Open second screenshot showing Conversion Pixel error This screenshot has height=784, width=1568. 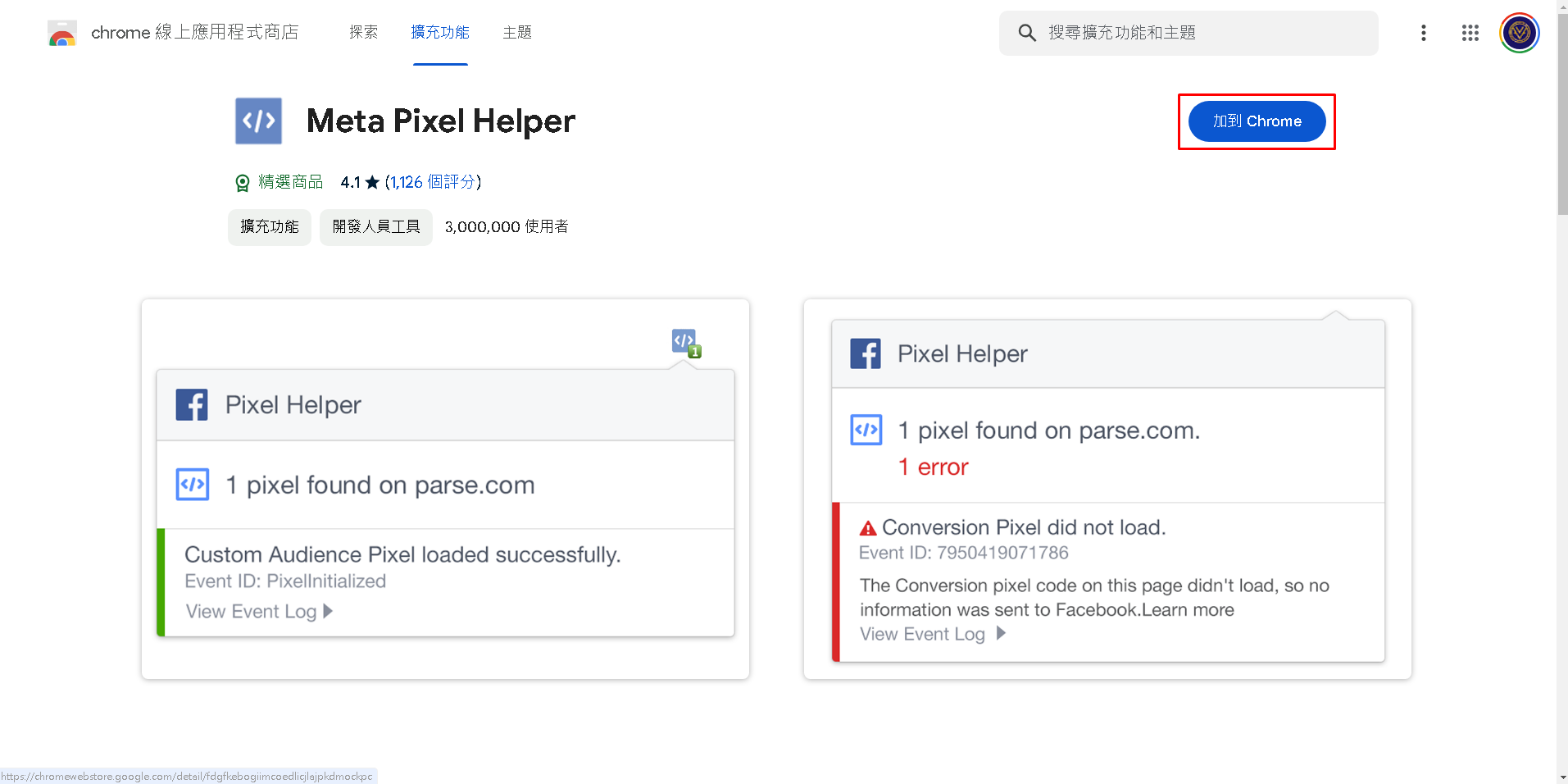coord(1107,489)
